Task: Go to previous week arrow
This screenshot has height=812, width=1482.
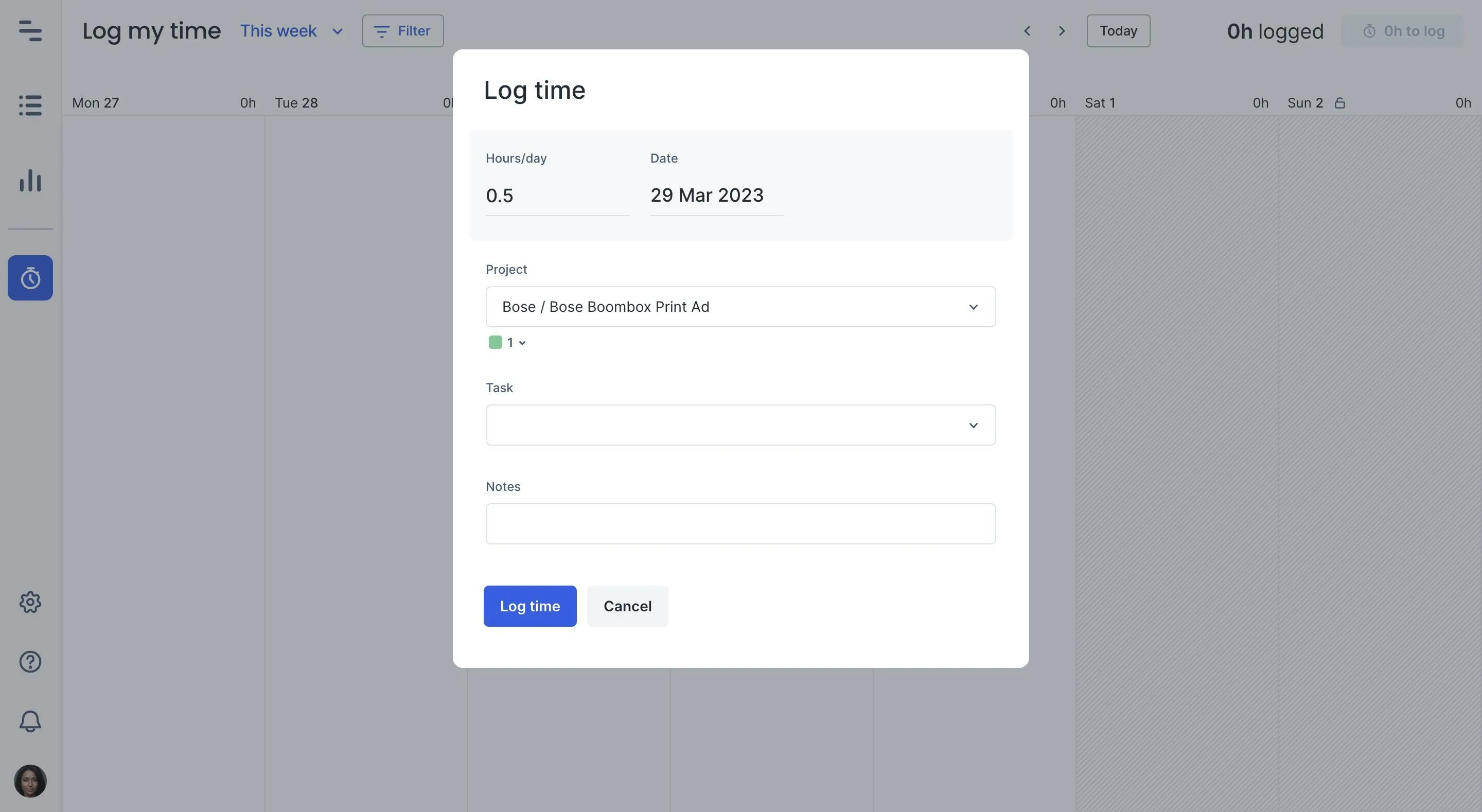Action: click(1027, 31)
